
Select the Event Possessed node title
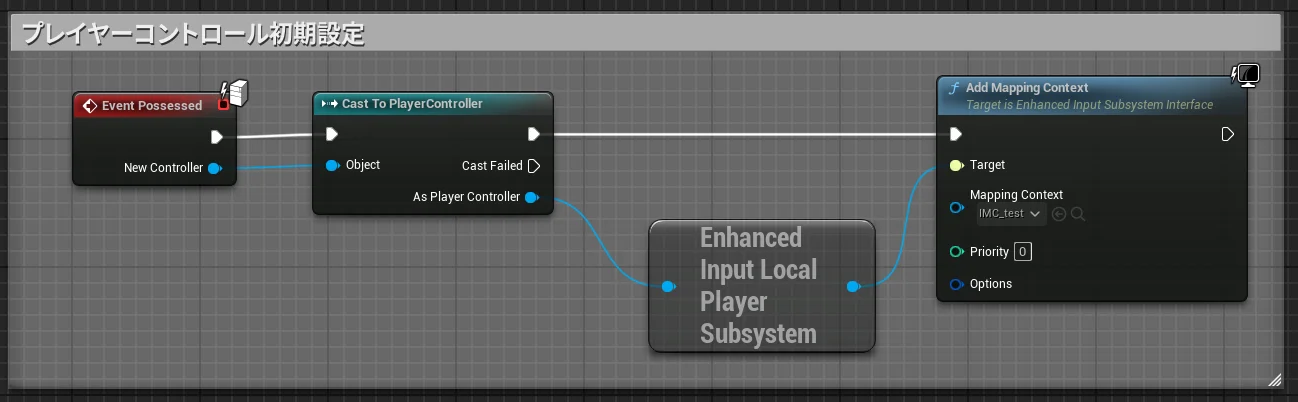(152, 105)
